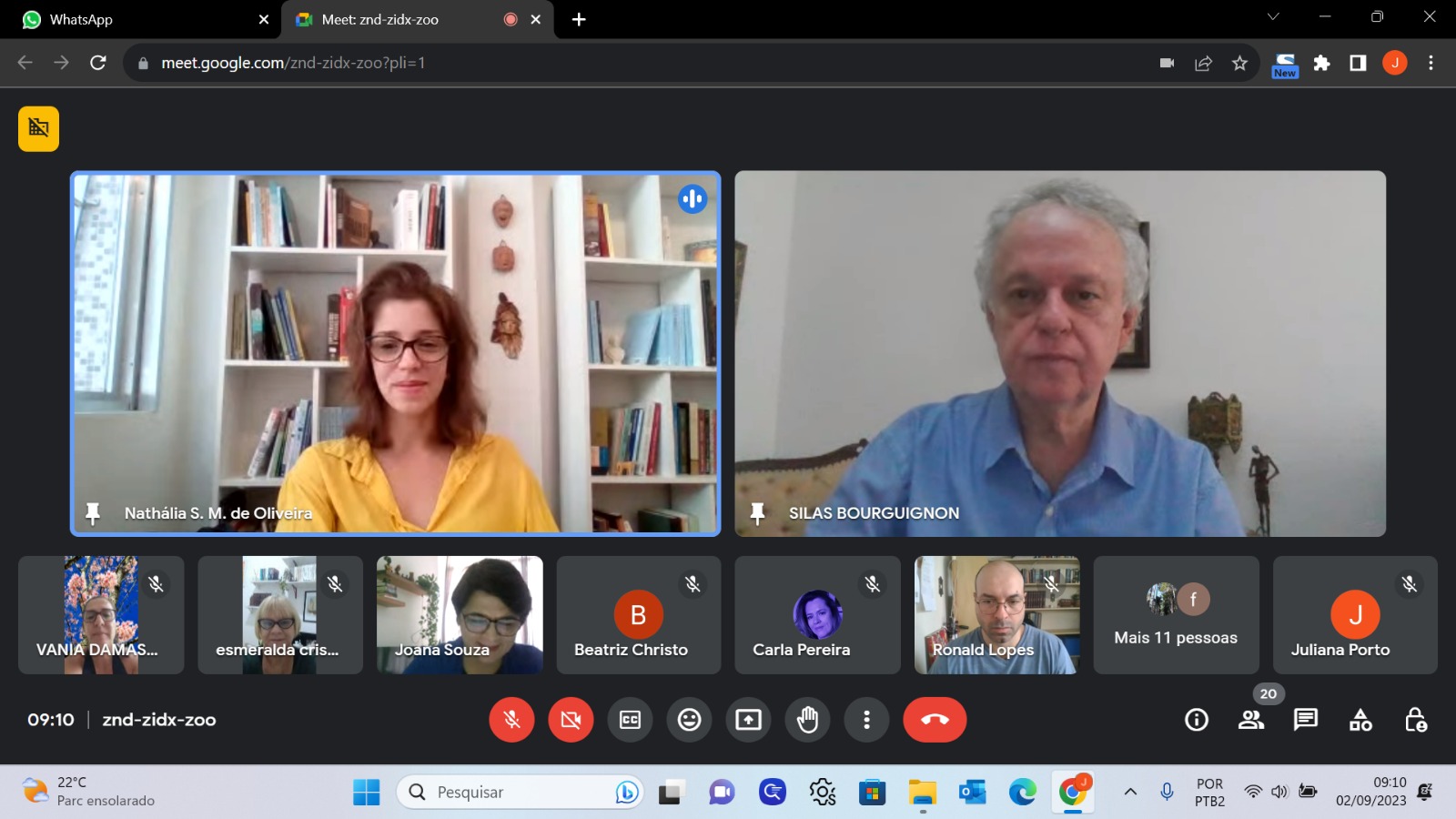Open more options three-dot menu in Meet
The height and width of the screenshot is (819, 1456).
(866, 720)
